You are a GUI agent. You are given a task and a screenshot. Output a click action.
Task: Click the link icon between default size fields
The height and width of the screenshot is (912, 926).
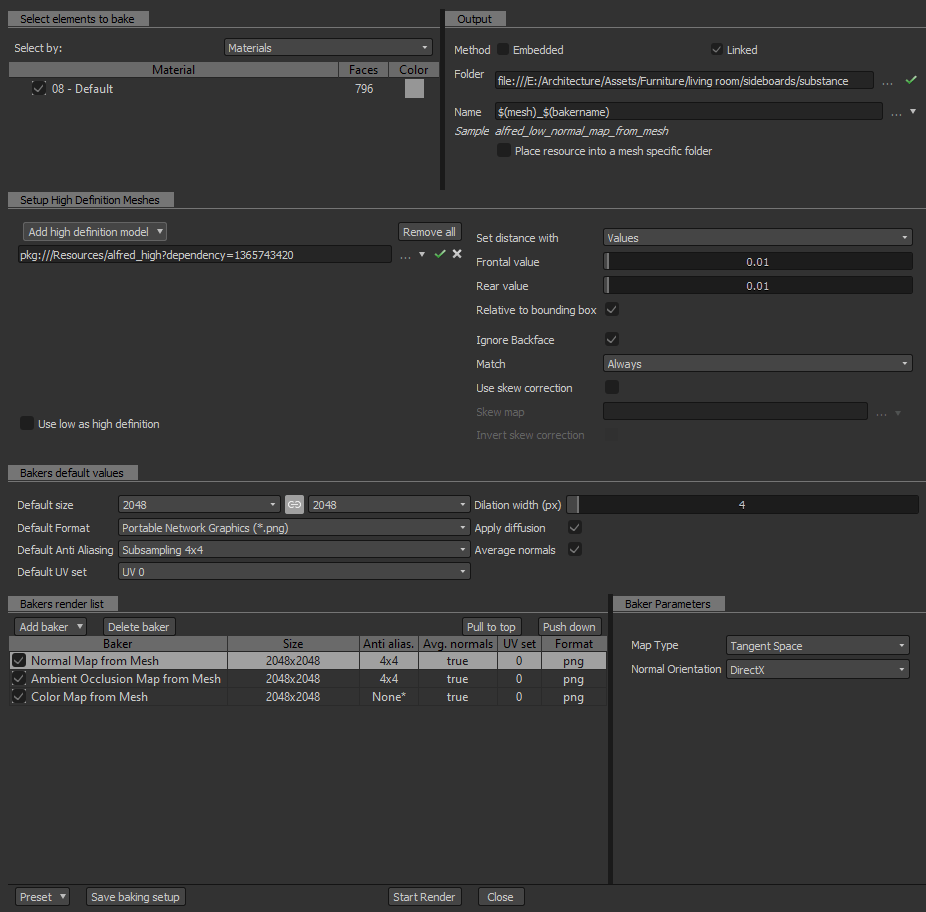click(x=294, y=504)
